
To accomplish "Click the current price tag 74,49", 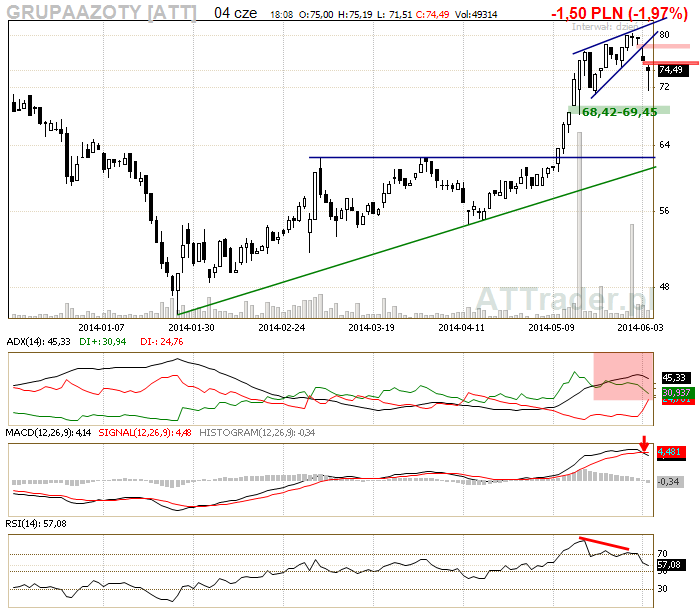I will tap(672, 70).
